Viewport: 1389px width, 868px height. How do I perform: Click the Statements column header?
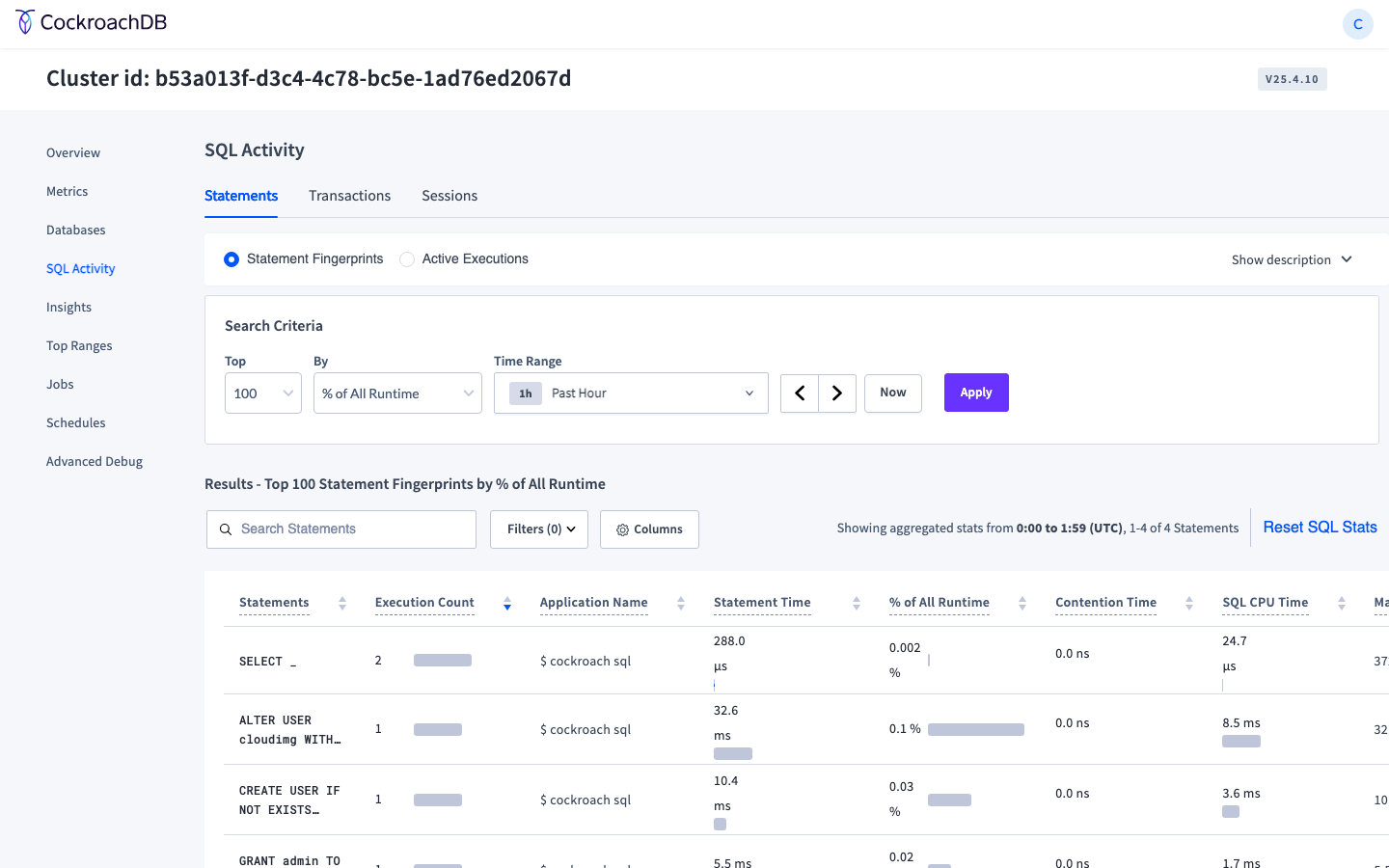click(x=274, y=603)
